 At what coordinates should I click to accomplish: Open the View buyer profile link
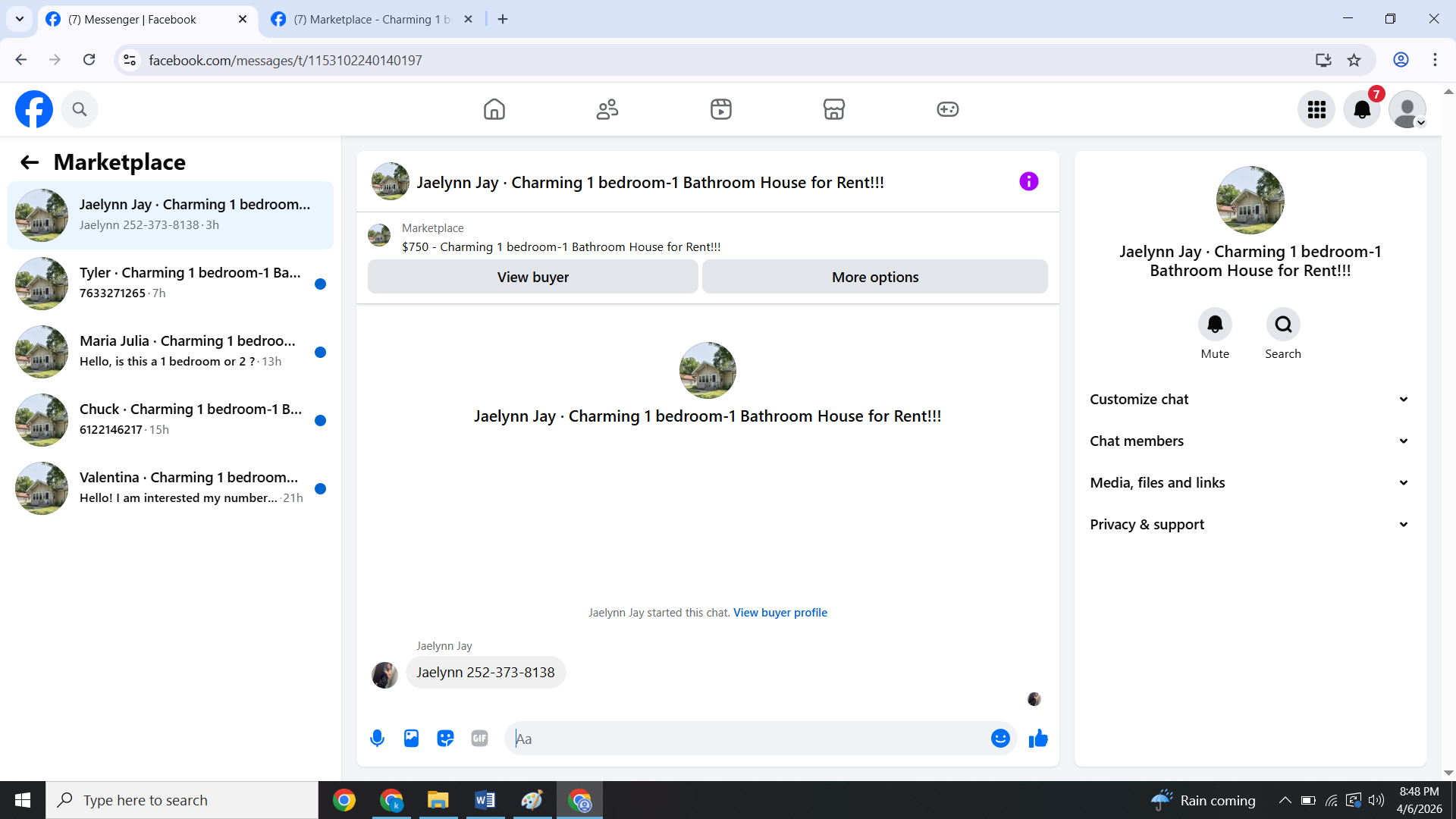(x=780, y=613)
